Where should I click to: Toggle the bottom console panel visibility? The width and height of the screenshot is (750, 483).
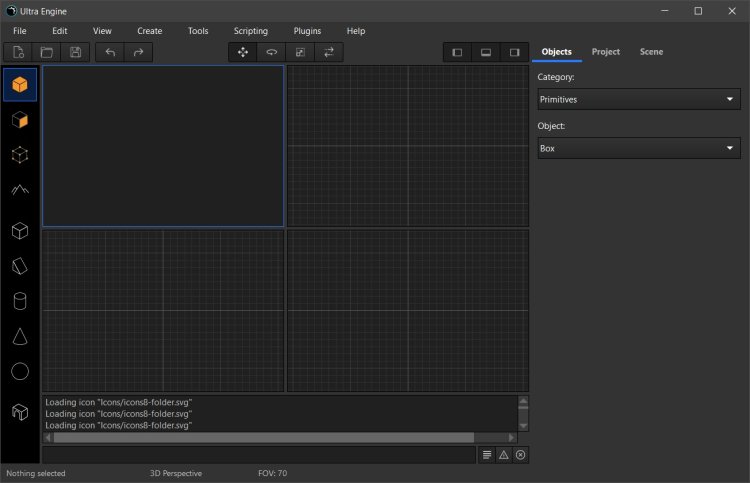click(x=486, y=52)
